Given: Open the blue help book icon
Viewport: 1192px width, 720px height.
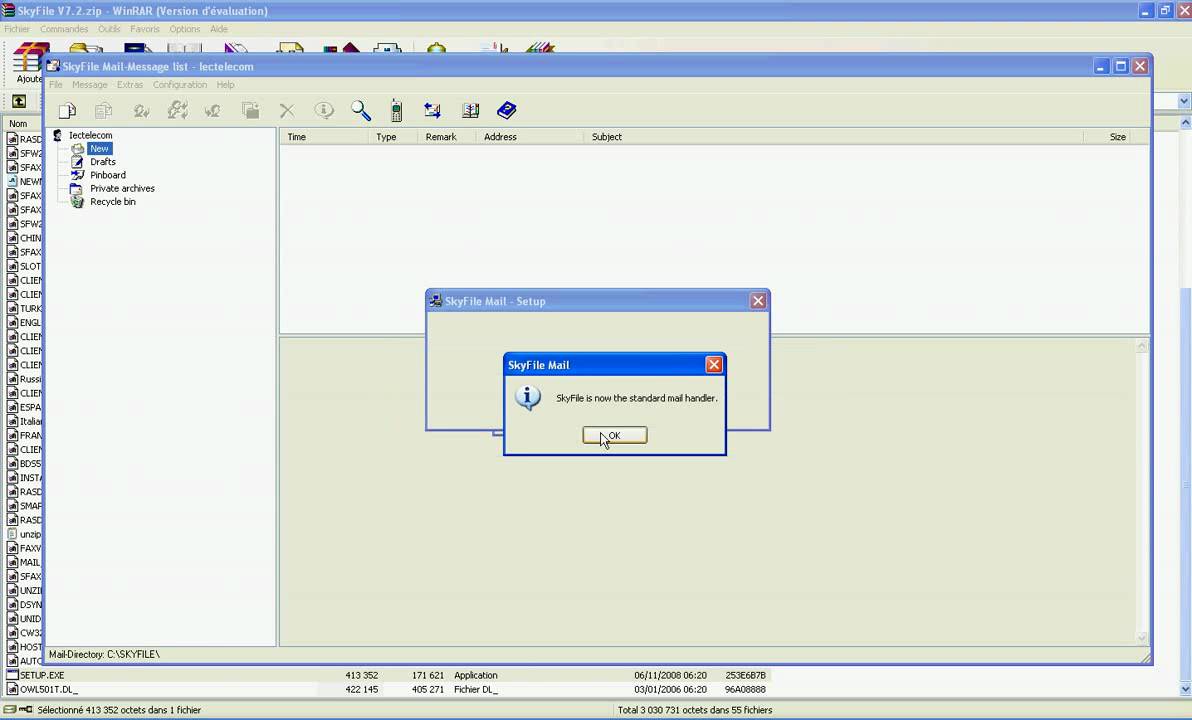Looking at the screenshot, I should click(506, 111).
